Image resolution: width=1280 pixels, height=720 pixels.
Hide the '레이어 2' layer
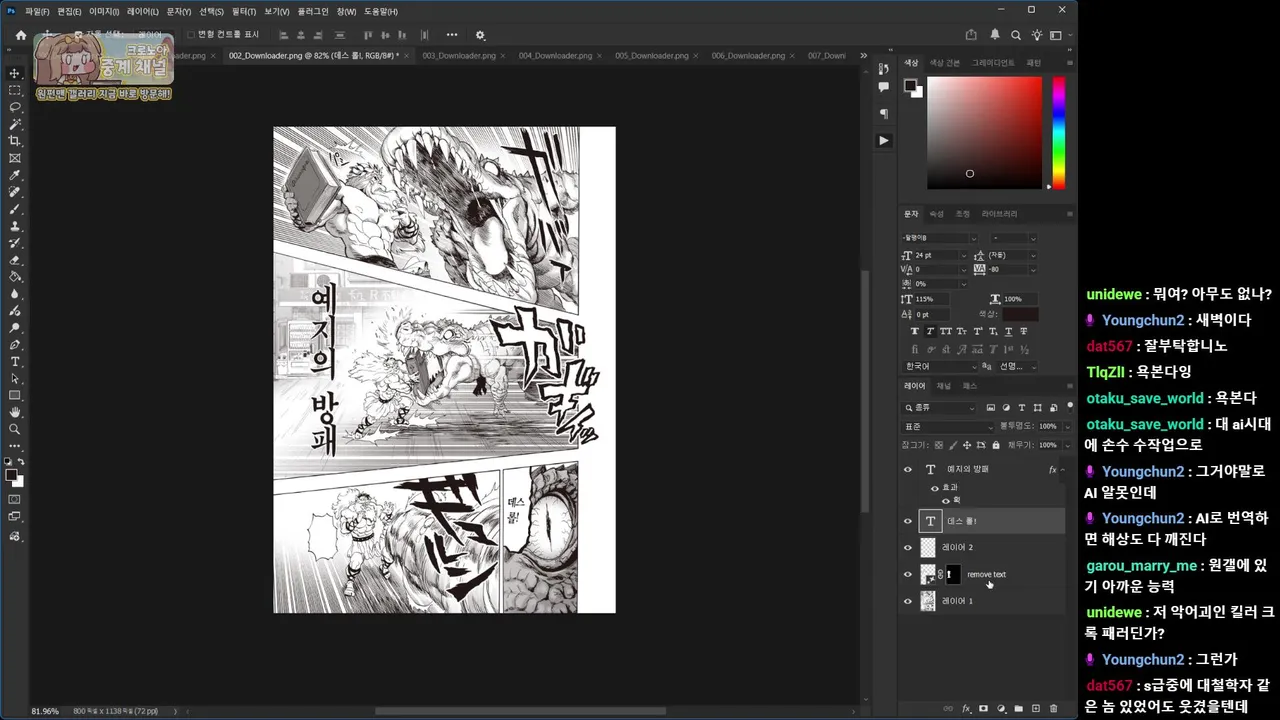tap(908, 548)
